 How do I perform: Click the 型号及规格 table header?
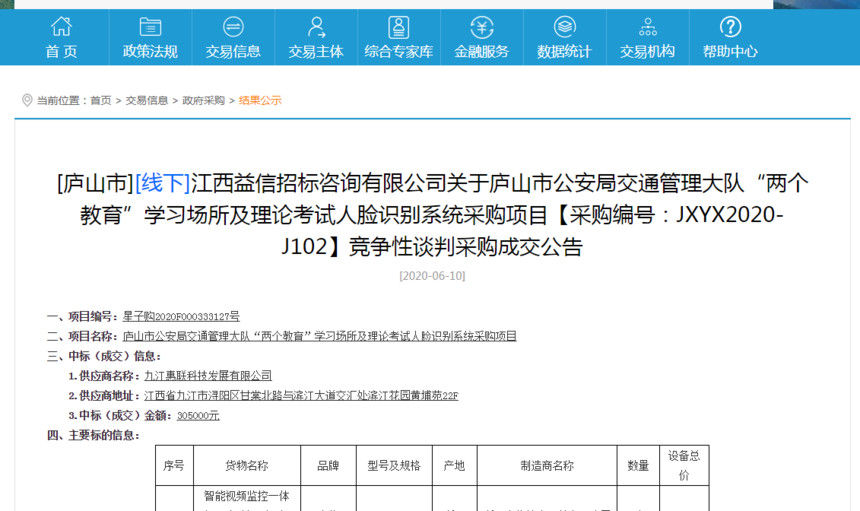tap(394, 465)
